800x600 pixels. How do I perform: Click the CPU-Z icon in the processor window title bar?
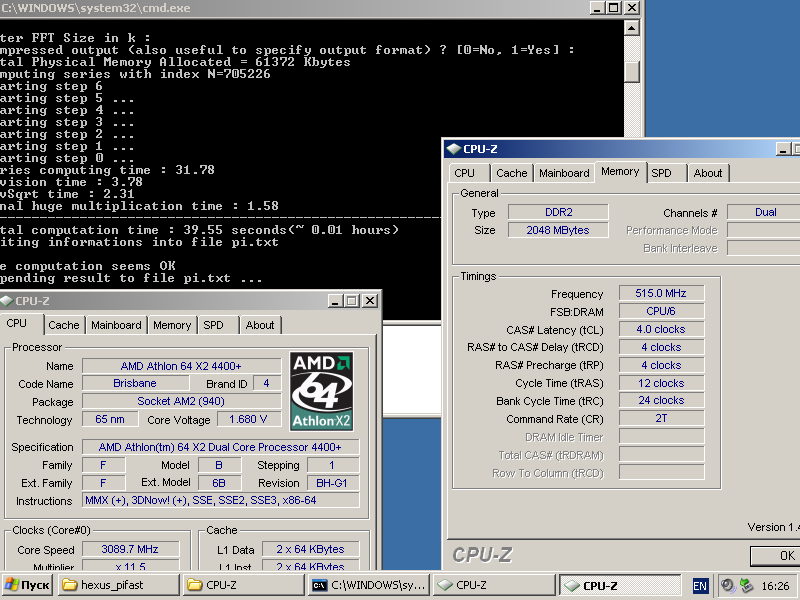[7, 301]
